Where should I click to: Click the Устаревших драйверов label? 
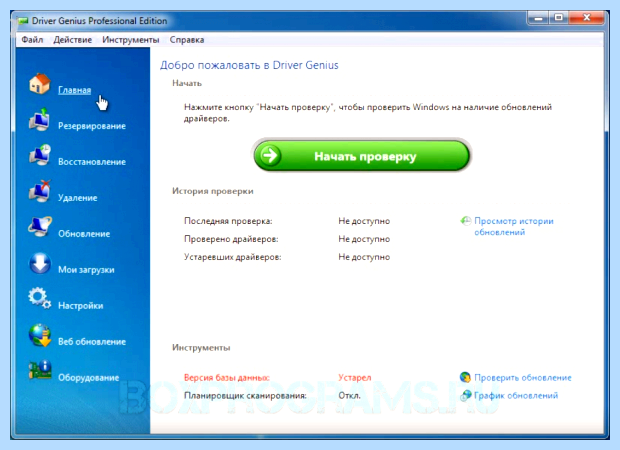pos(232,257)
